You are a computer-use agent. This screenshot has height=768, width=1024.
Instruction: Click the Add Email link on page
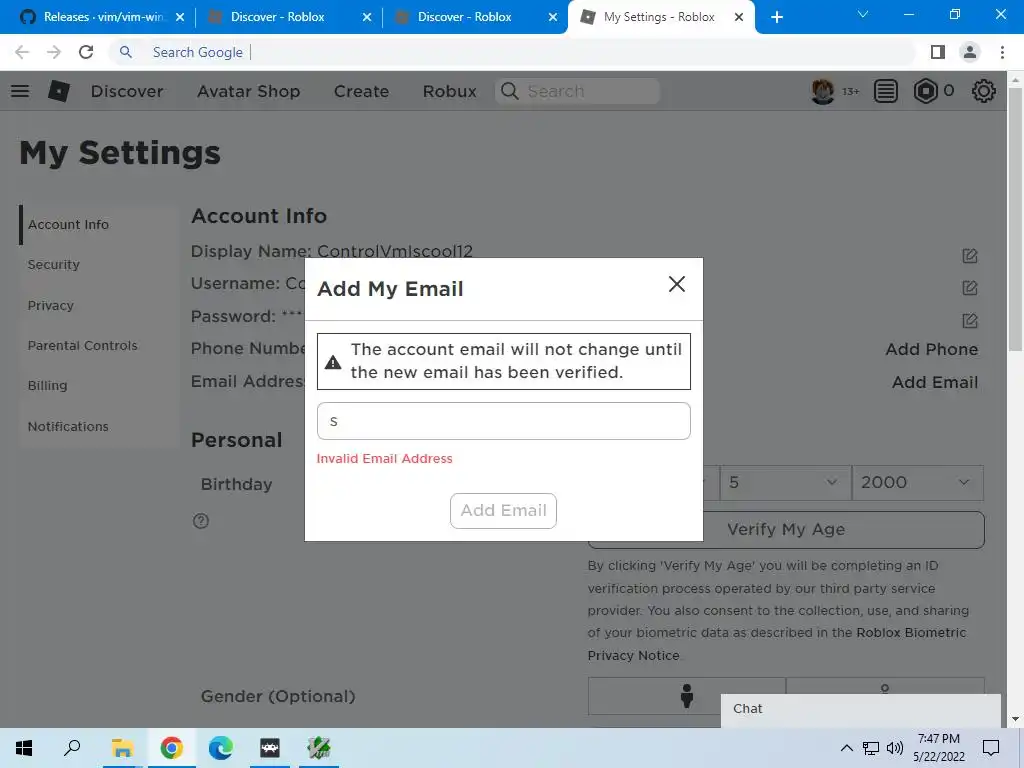(x=935, y=382)
